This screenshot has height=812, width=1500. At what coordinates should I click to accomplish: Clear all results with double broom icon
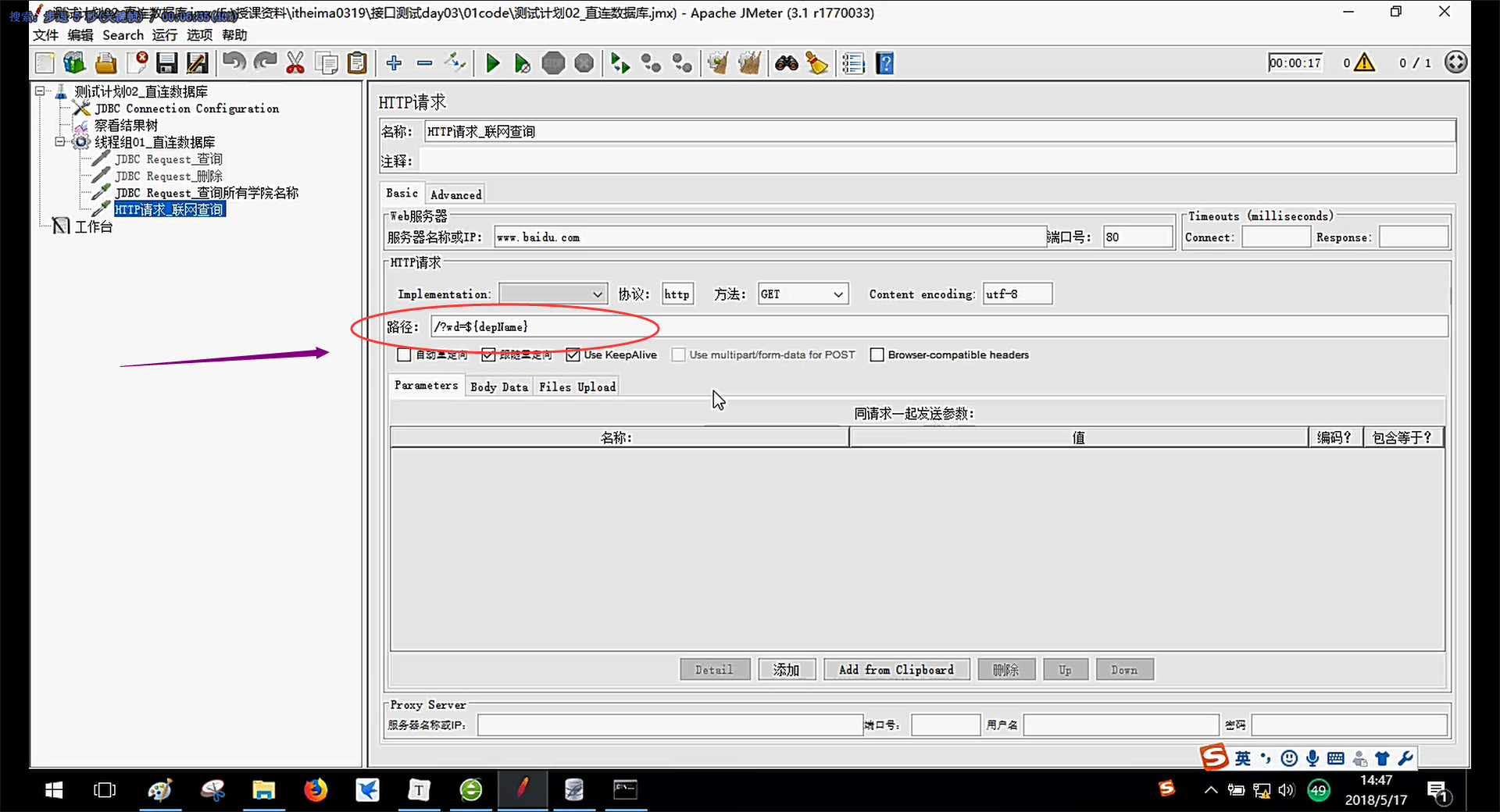tap(749, 63)
